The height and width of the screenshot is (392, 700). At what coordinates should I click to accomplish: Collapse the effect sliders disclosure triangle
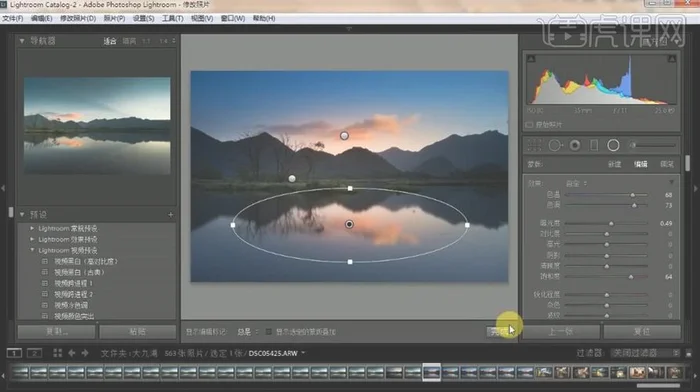[x=671, y=183]
